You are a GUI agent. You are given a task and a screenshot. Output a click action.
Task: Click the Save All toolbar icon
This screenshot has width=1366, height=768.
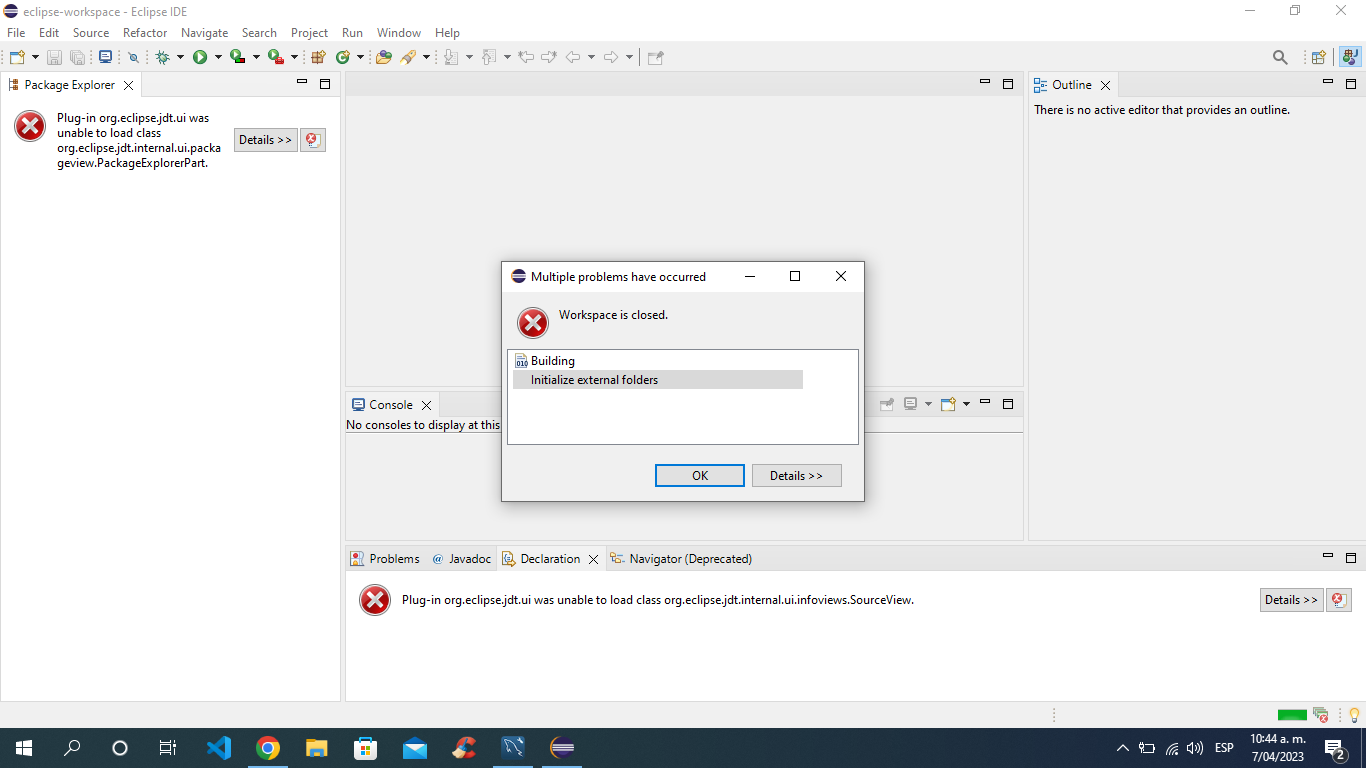(x=77, y=57)
